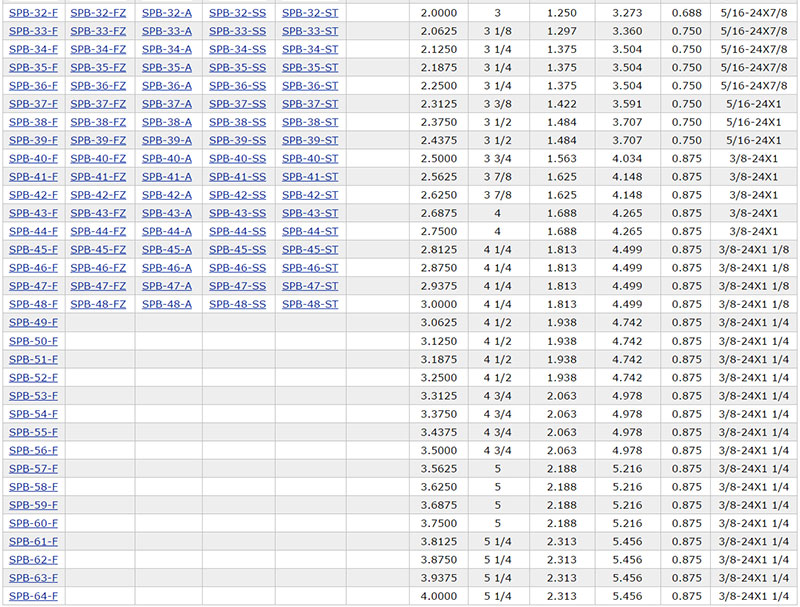Click the 4.0000 dimension cell
This screenshot has width=800, height=607.
click(x=438, y=597)
